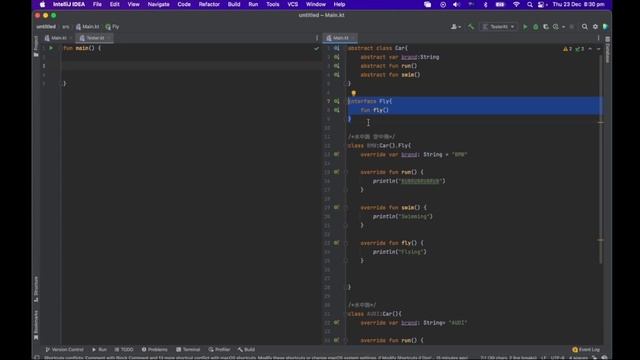
Task: Expand the profiler run options dropdown arrow
Action: tap(563, 27)
